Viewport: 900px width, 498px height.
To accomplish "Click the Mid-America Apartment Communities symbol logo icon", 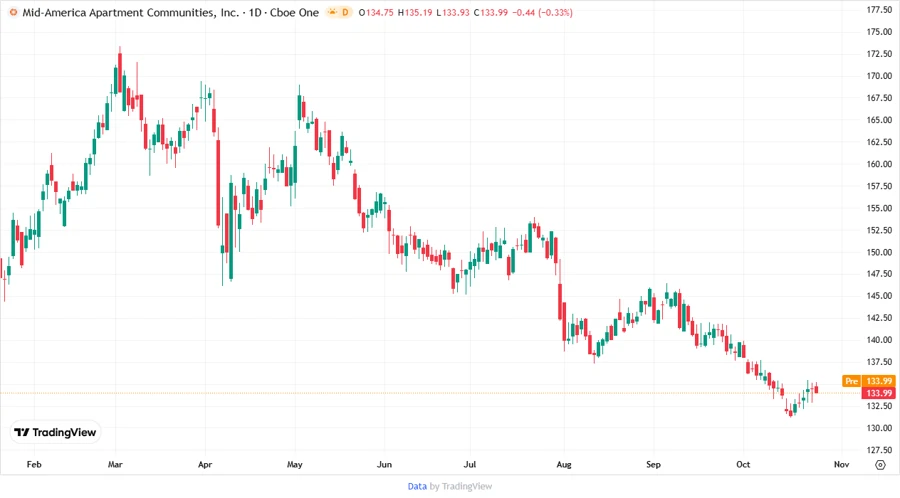I will 13,12.
